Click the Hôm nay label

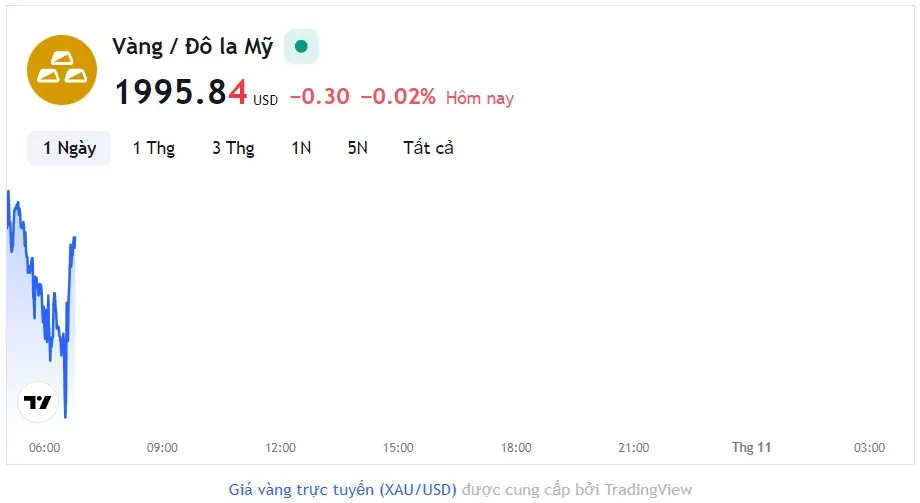[479, 98]
